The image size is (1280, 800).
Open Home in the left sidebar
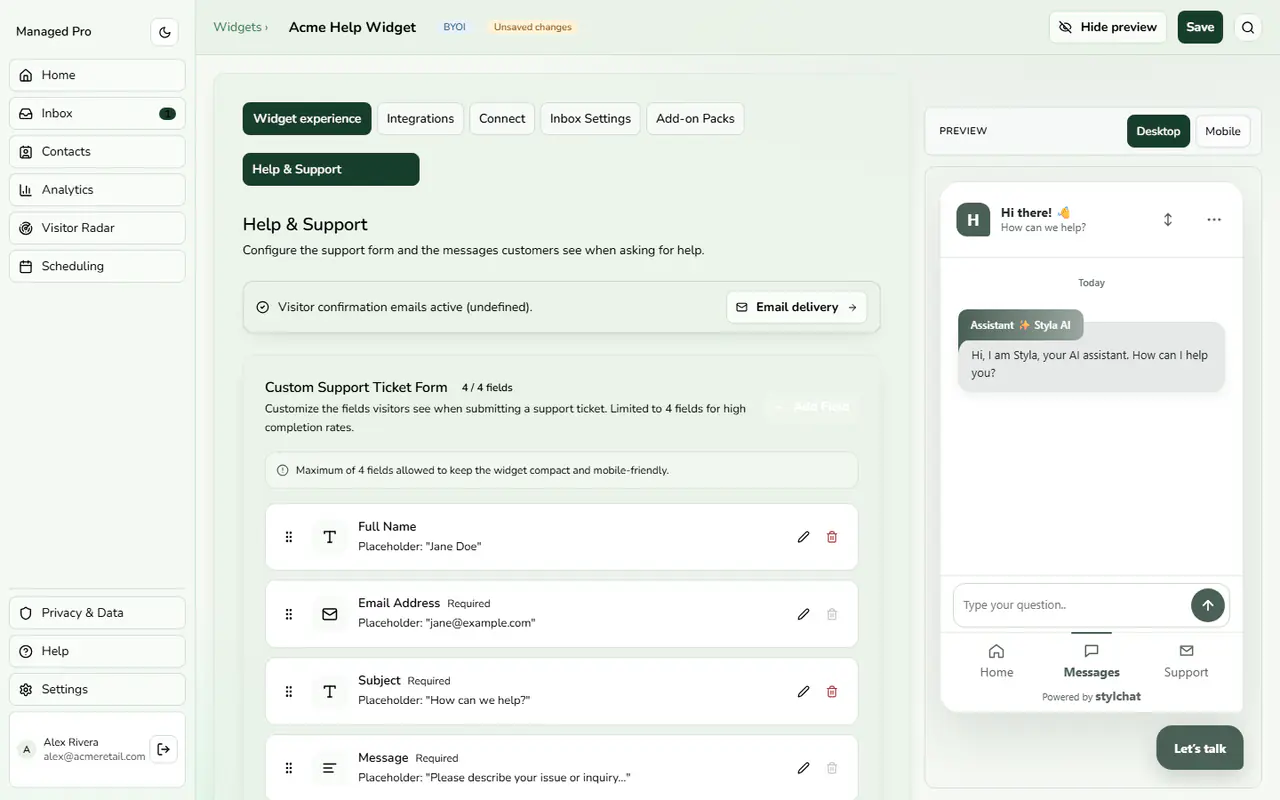(x=97, y=75)
